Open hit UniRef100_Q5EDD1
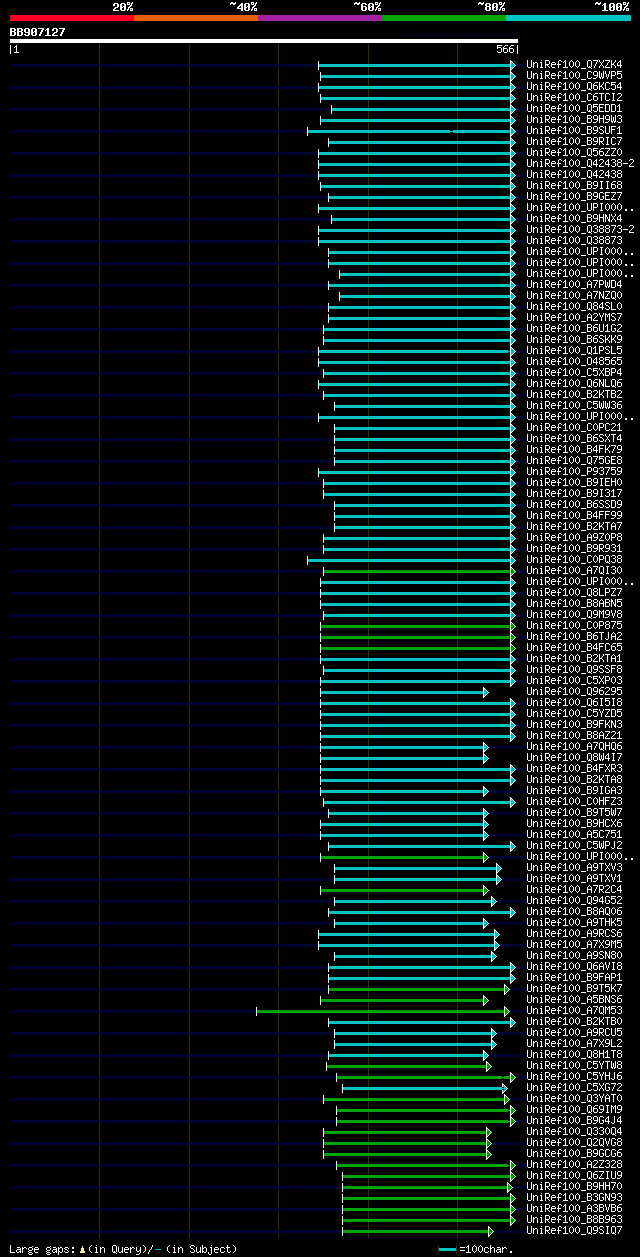Viewport: 640px width, 1257px height. (574, 109)
